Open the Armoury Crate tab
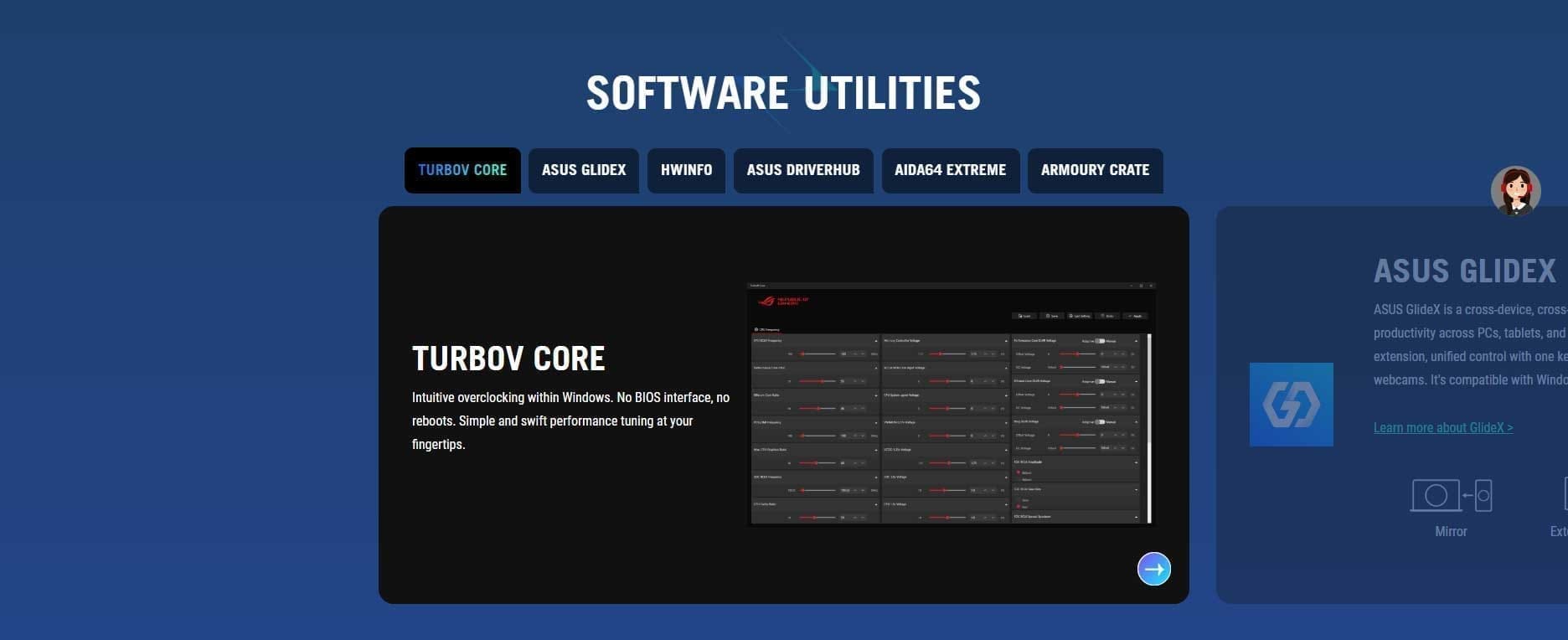Screen dimensions: 1568x640 click(x=1095, y=170)
